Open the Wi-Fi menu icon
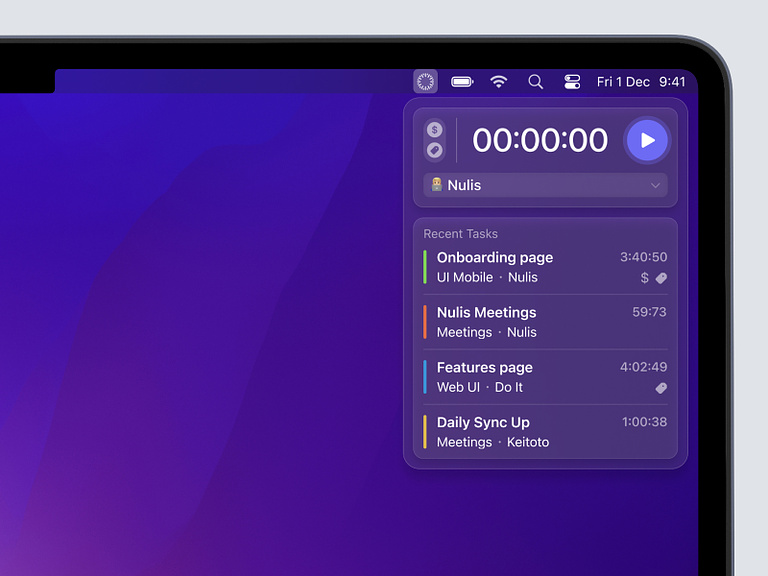The width and height of the screenshot is (768, 576). click(x=499, y=82)
